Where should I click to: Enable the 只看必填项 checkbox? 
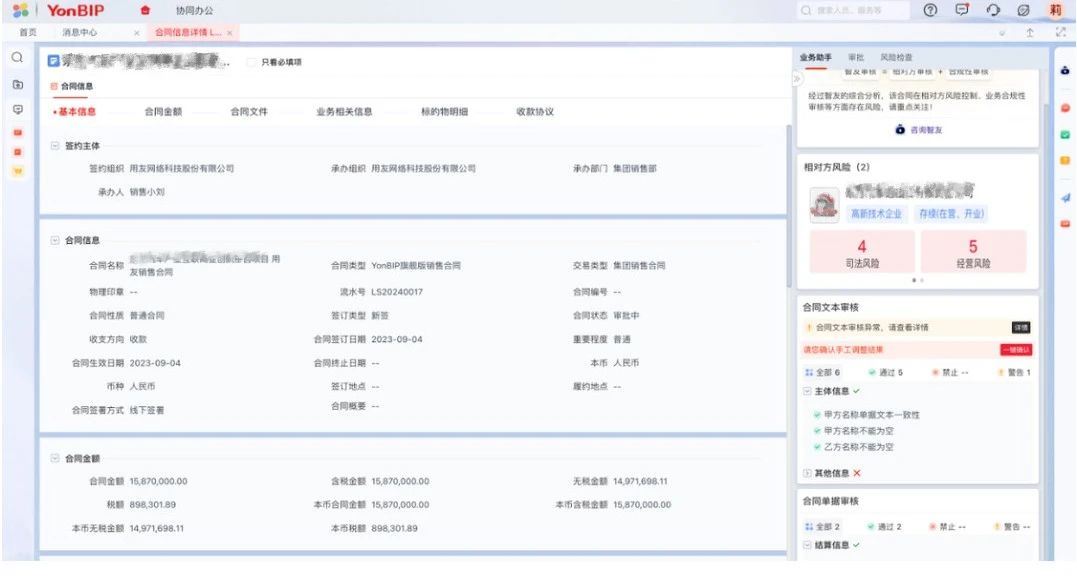coord(251,63)
